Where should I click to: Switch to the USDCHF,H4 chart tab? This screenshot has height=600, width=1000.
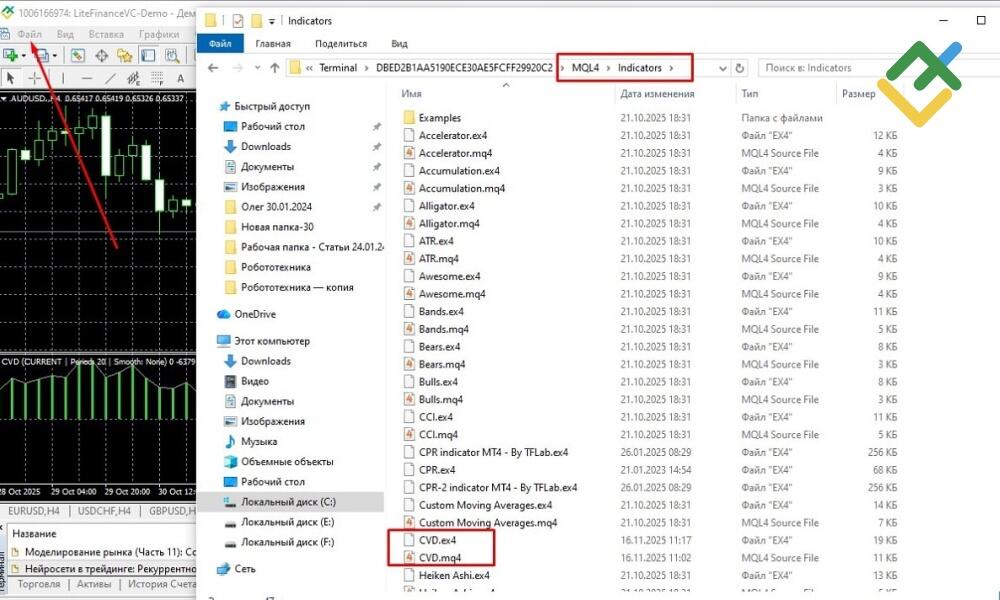point(104,511)
